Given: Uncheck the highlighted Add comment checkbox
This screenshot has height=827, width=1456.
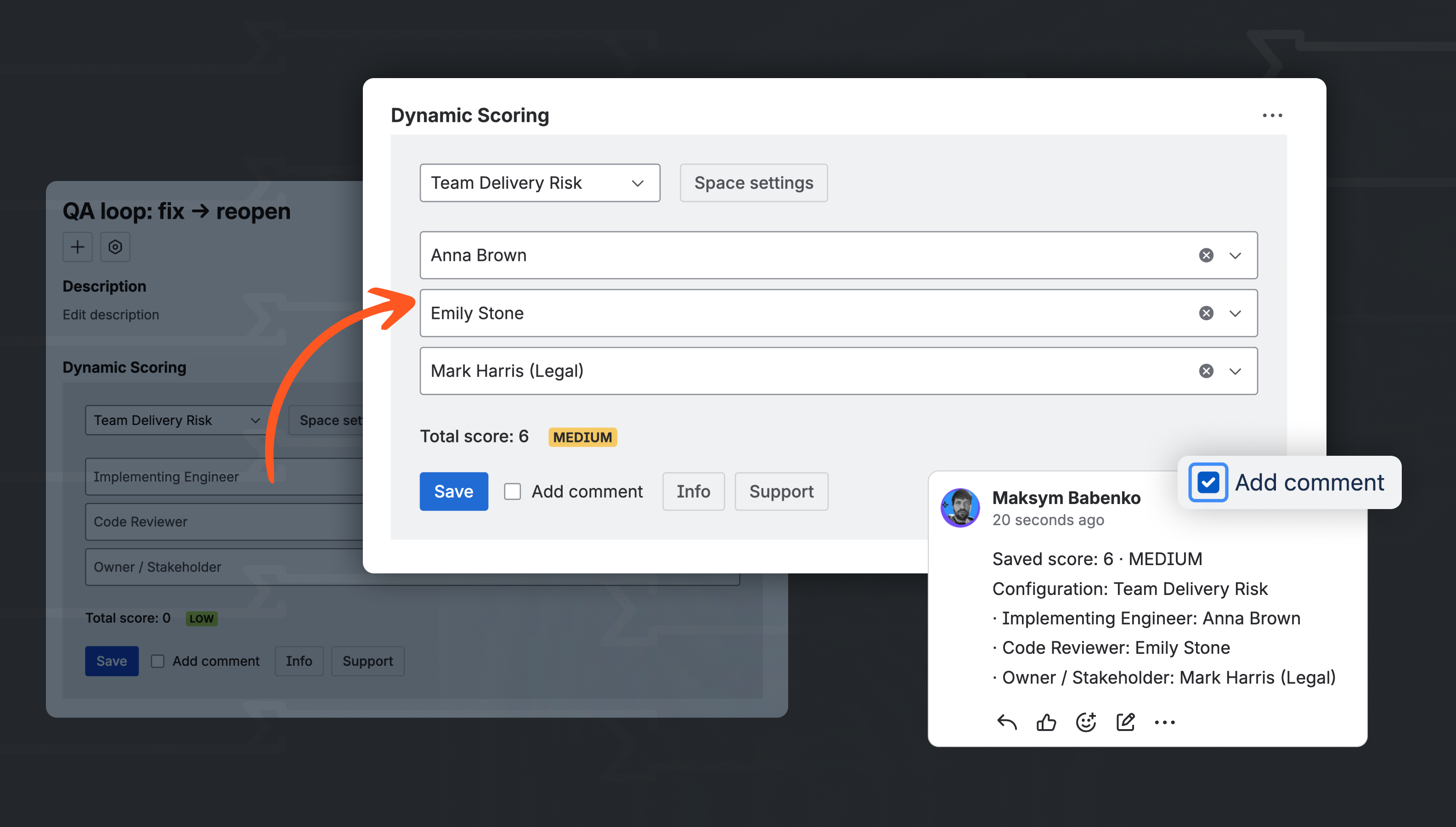Looking at the screenshot, I should pos(1208,482).
